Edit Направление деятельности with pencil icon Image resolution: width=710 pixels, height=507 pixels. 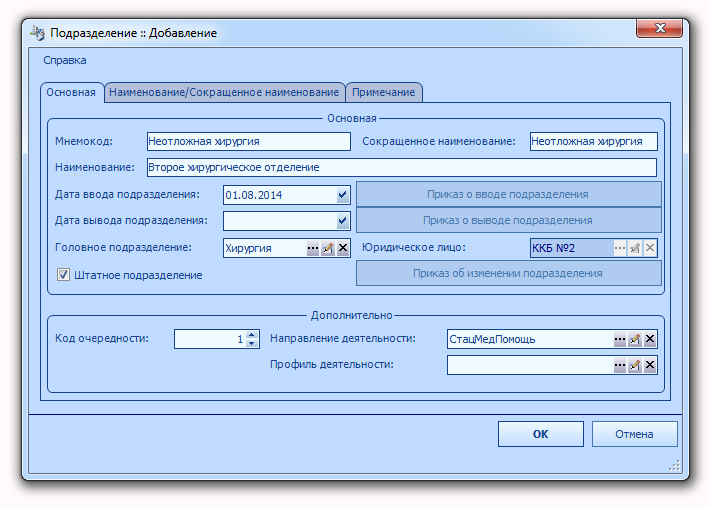635,339
